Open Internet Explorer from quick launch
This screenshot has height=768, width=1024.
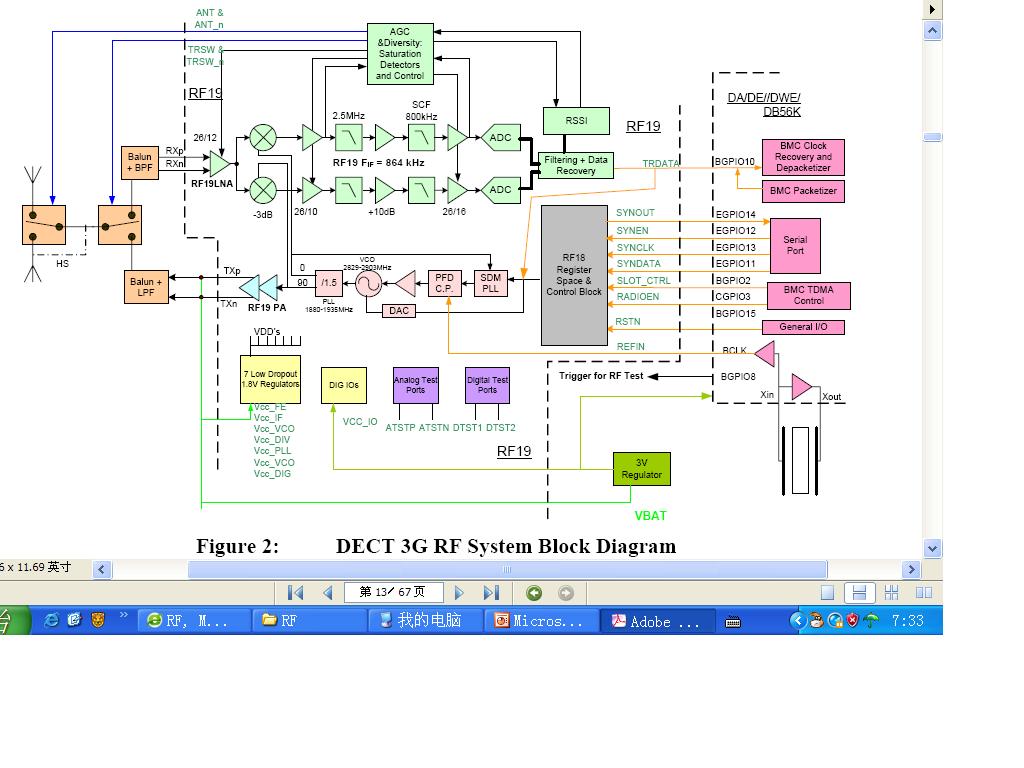(51, 620)
